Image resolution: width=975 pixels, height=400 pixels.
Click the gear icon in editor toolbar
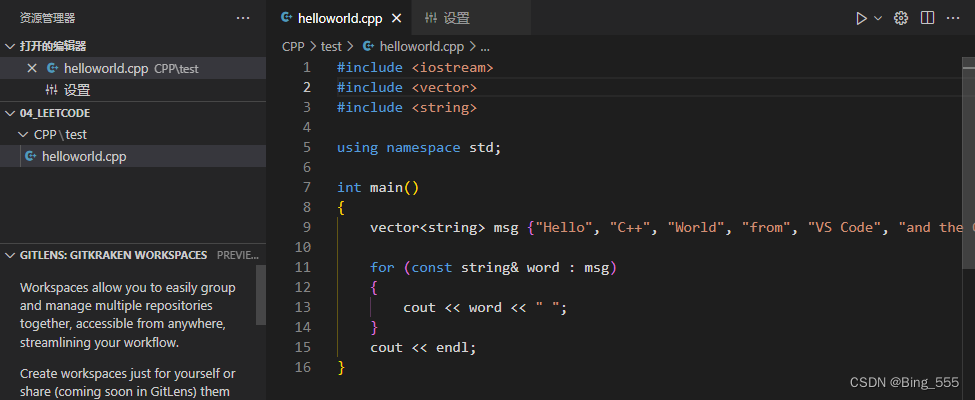coord(900,18)
